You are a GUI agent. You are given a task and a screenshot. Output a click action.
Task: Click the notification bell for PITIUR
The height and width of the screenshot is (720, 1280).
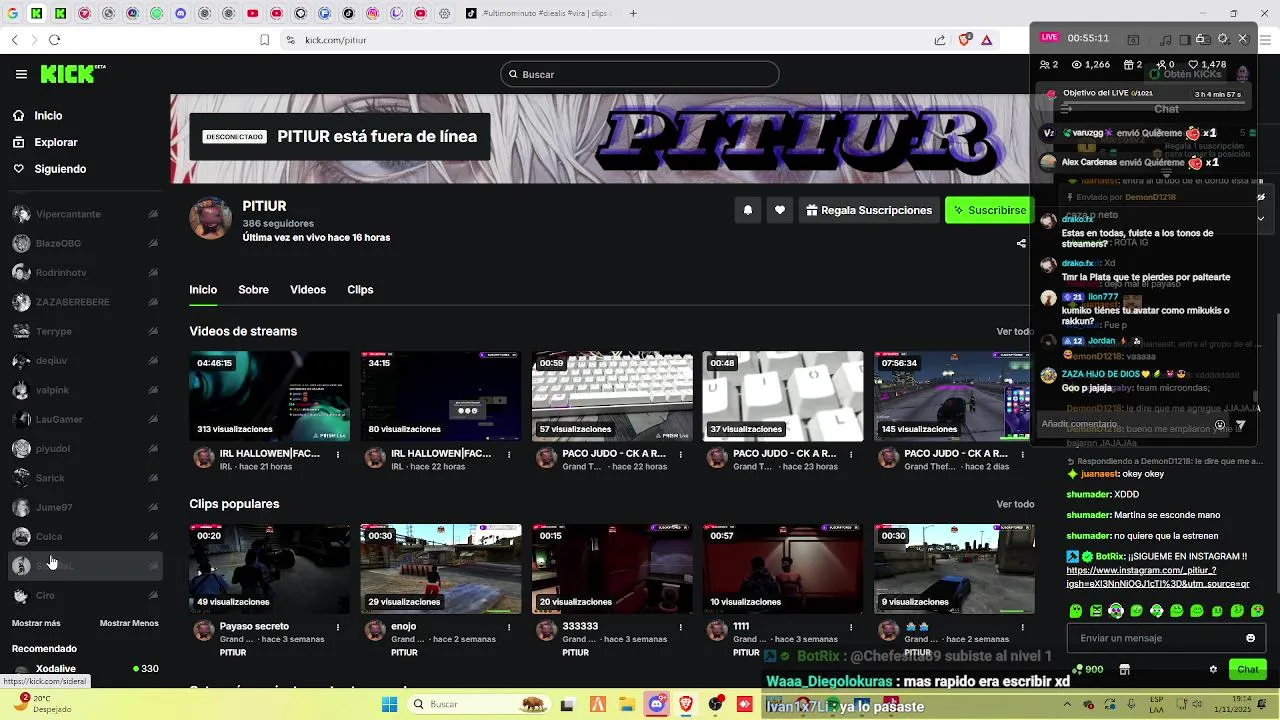click(x=747, y=210)
